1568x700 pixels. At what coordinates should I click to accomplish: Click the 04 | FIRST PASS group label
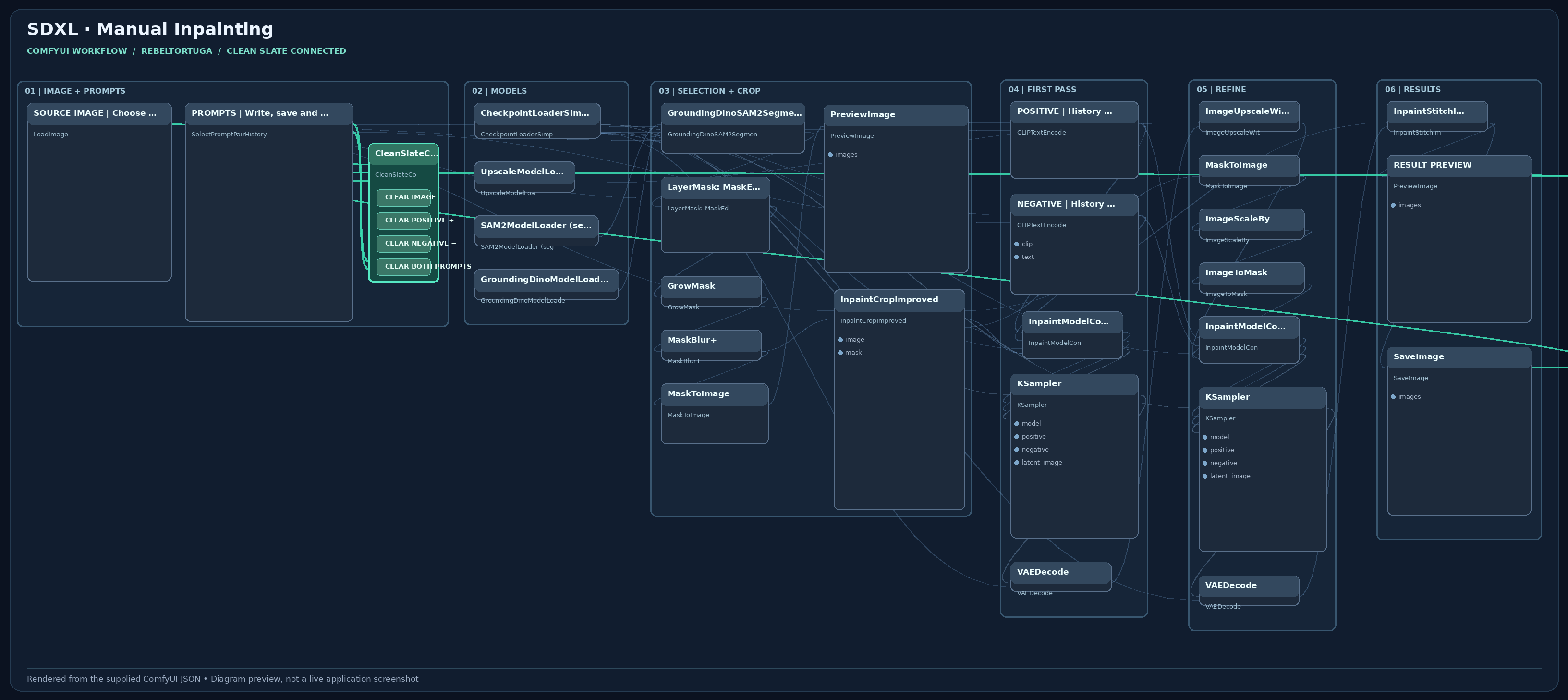pos(1042,89)
